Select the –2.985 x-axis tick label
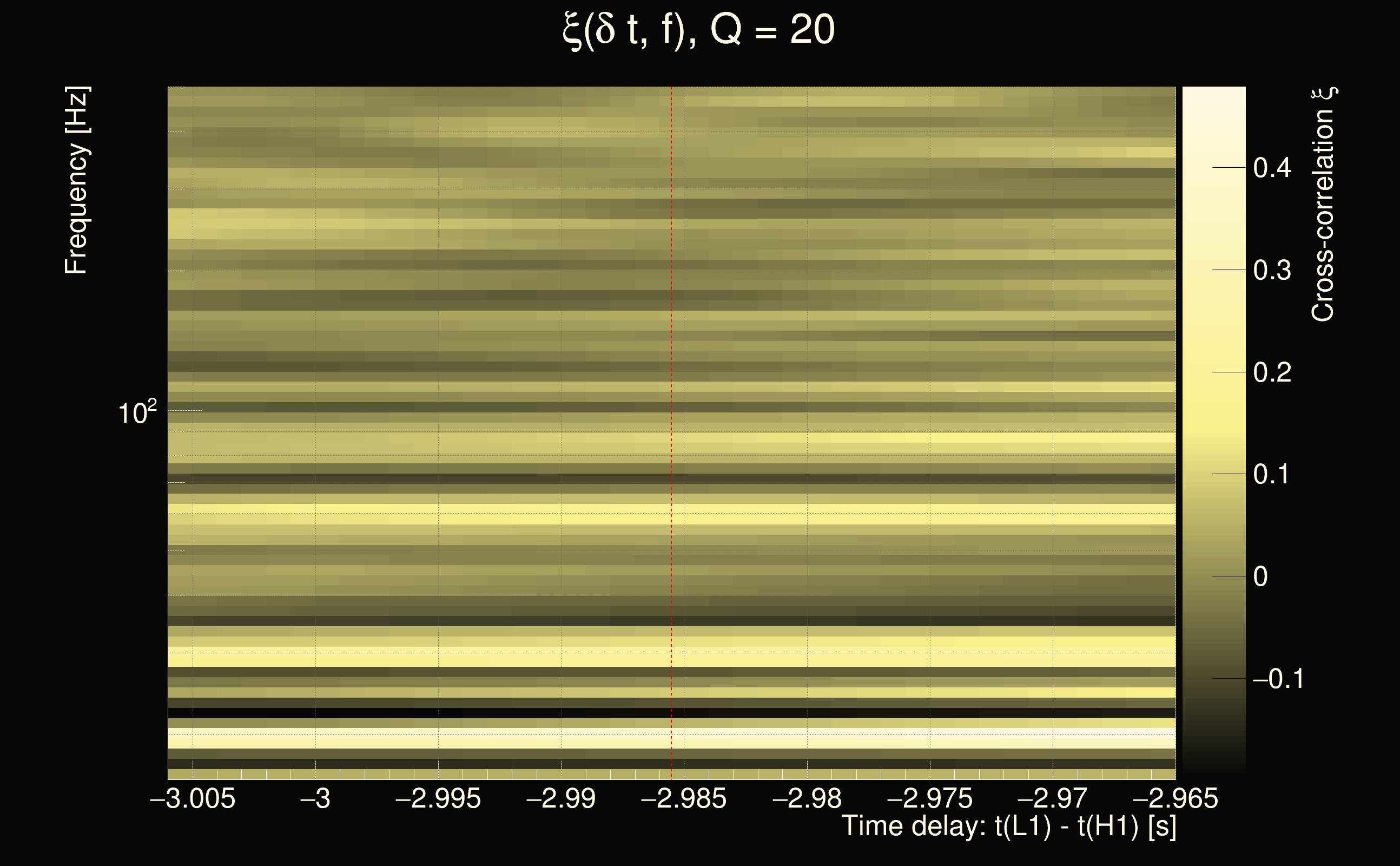Screen dimensions: 1400x866 [683, 798]
